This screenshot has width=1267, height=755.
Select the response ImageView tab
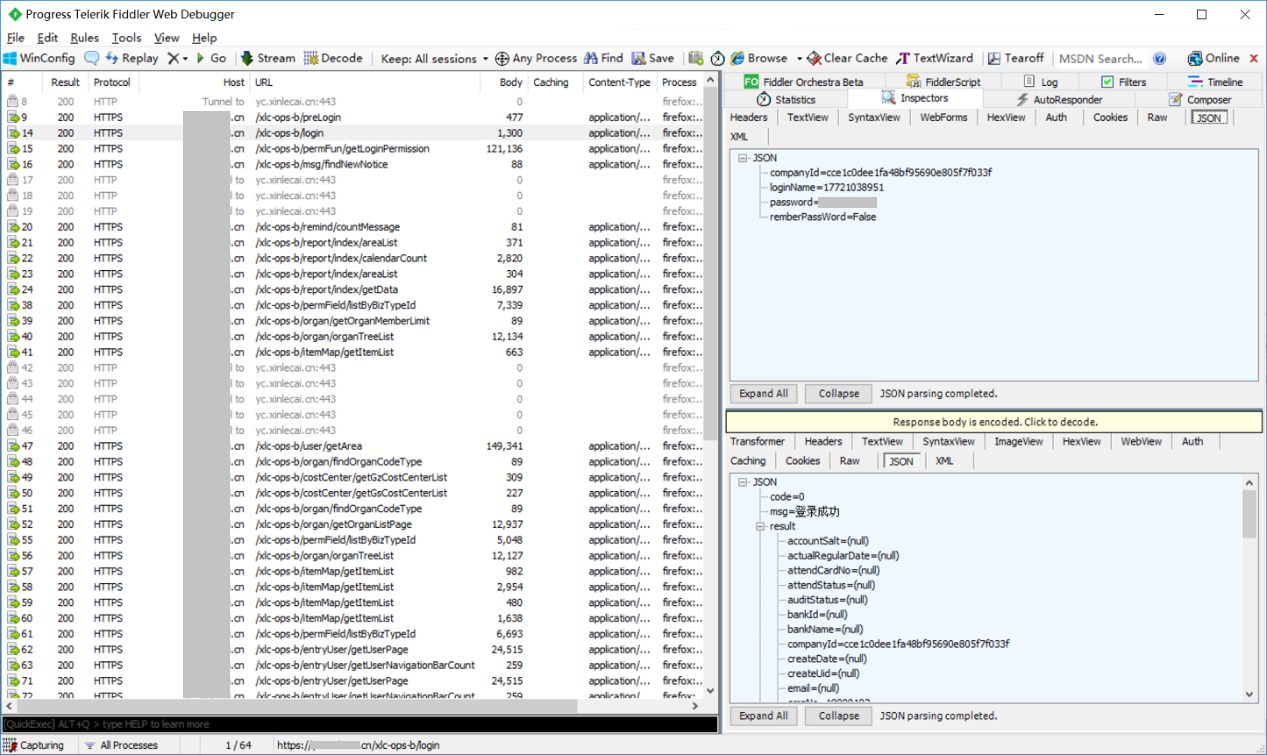tap(1018, 441)
